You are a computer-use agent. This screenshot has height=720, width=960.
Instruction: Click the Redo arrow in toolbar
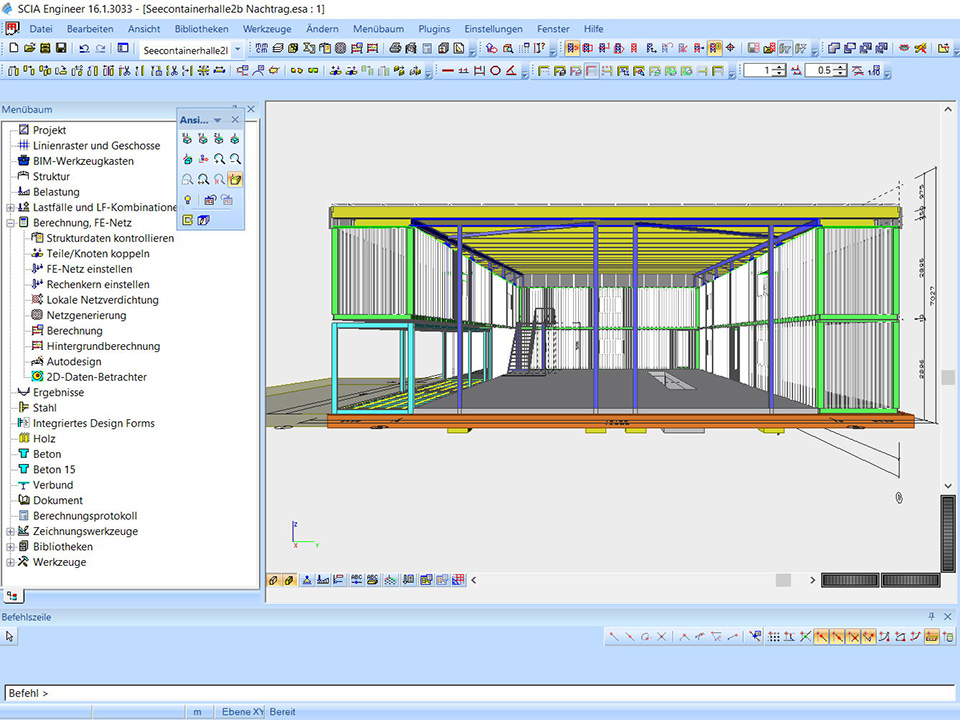click(100, 48)
